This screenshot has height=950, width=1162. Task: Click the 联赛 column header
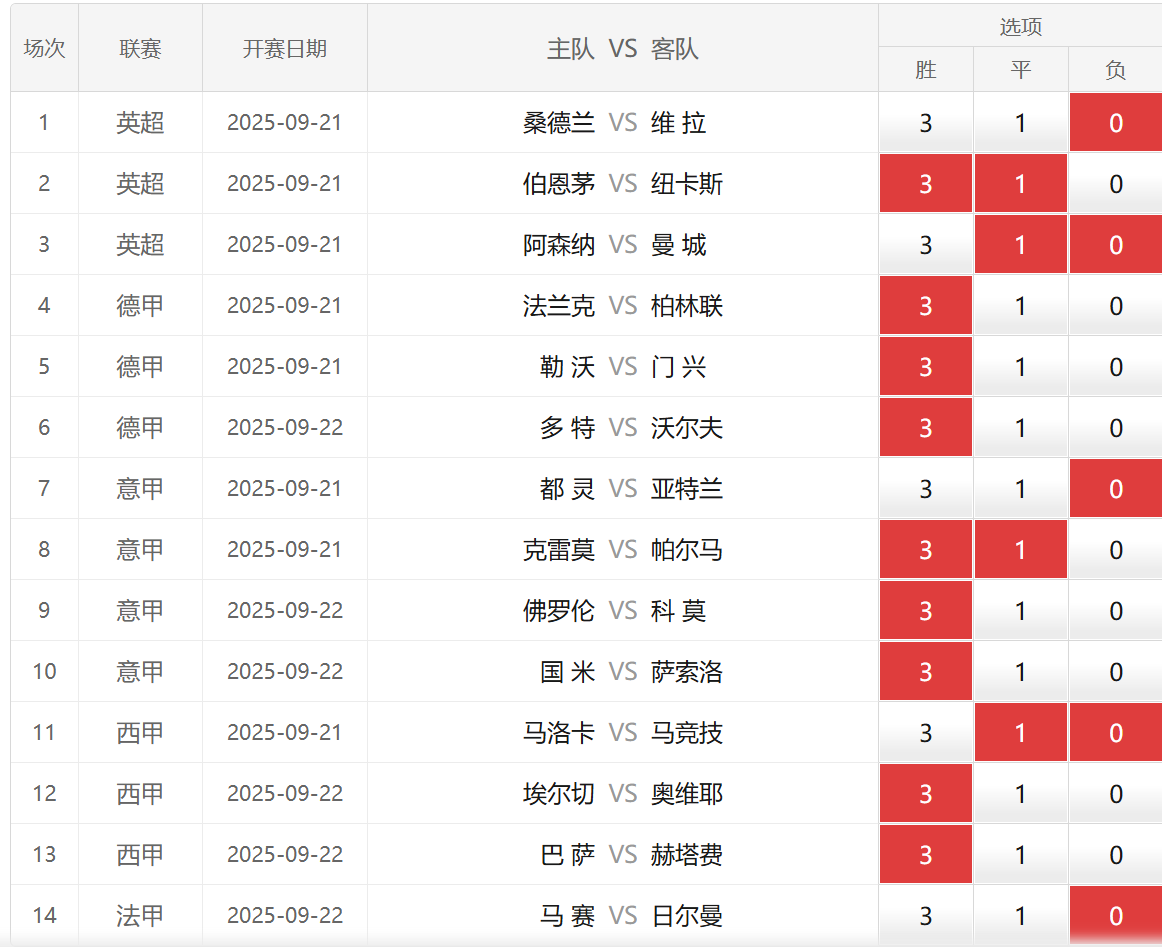pyautogui.click(x=140, y=49)
